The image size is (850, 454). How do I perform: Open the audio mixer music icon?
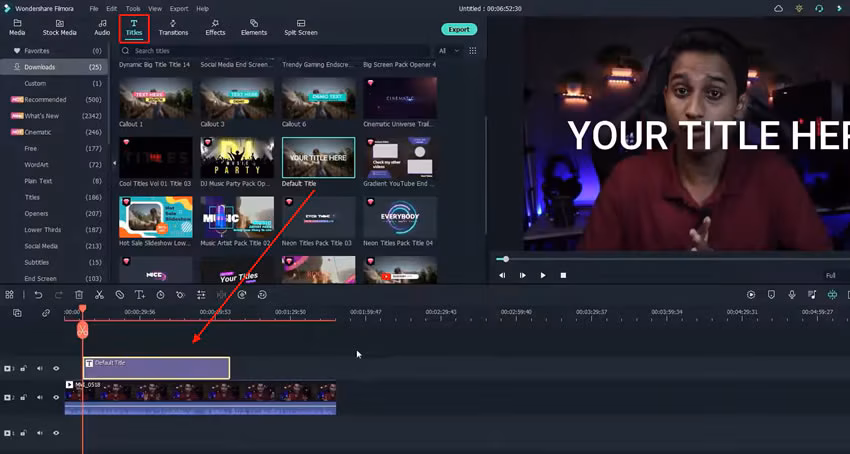(x=812, y=295)
